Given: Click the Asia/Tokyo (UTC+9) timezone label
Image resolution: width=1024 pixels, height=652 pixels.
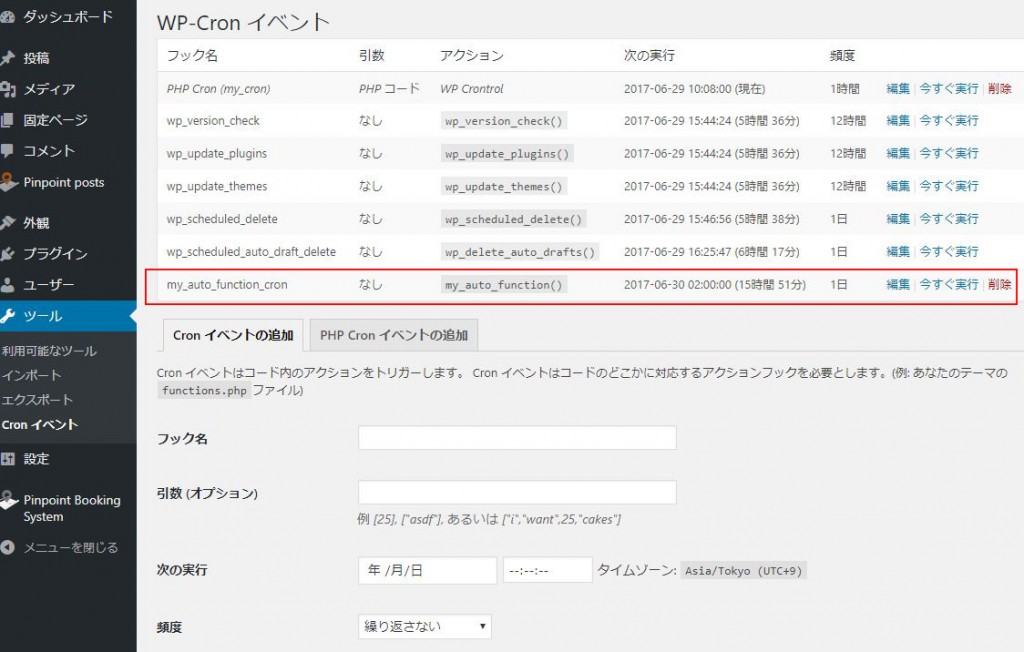Looking at the screenshot, I should tap(743, 571).
